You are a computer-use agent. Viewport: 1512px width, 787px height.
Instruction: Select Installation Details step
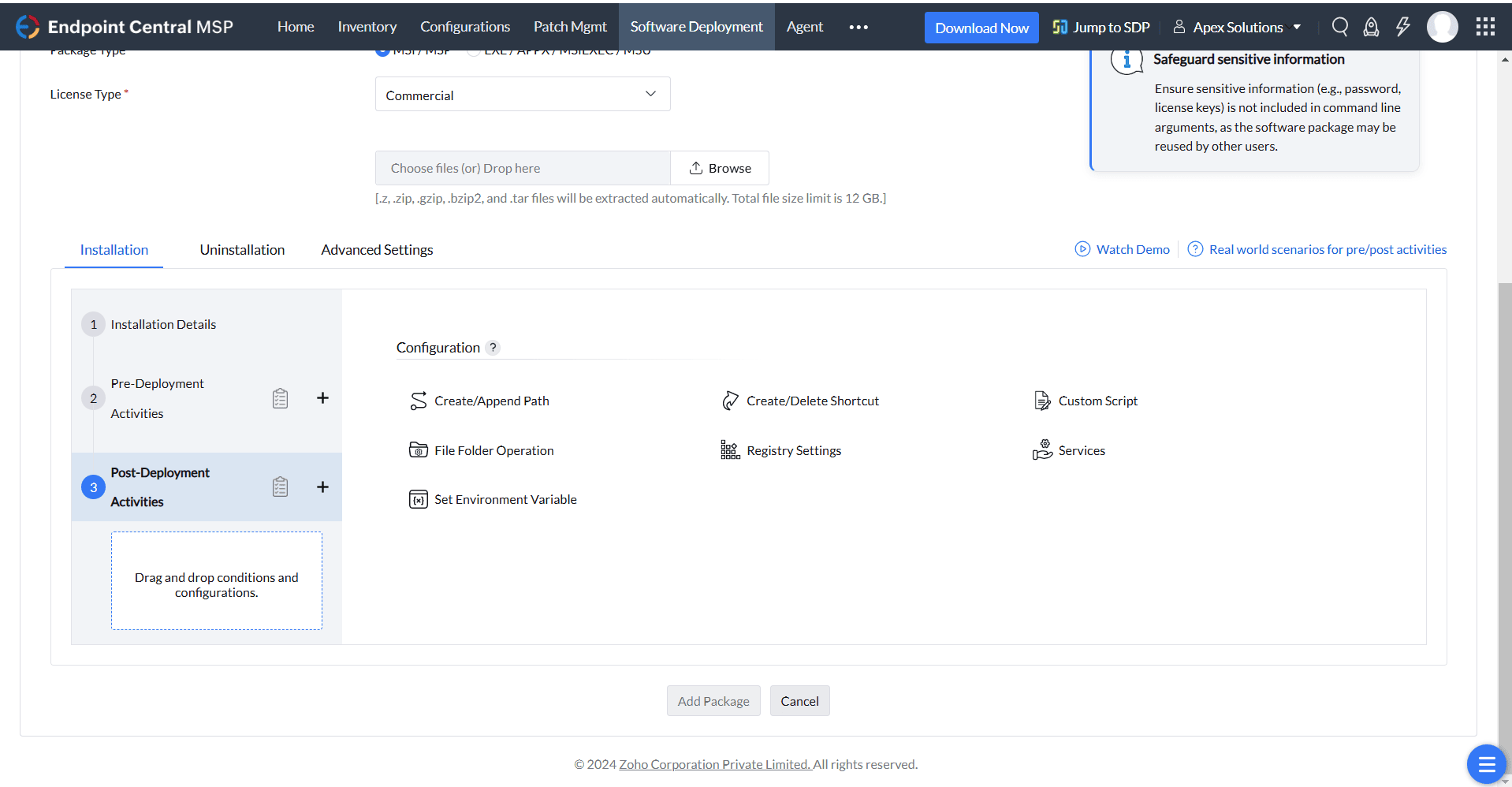[x=163, y=324]
